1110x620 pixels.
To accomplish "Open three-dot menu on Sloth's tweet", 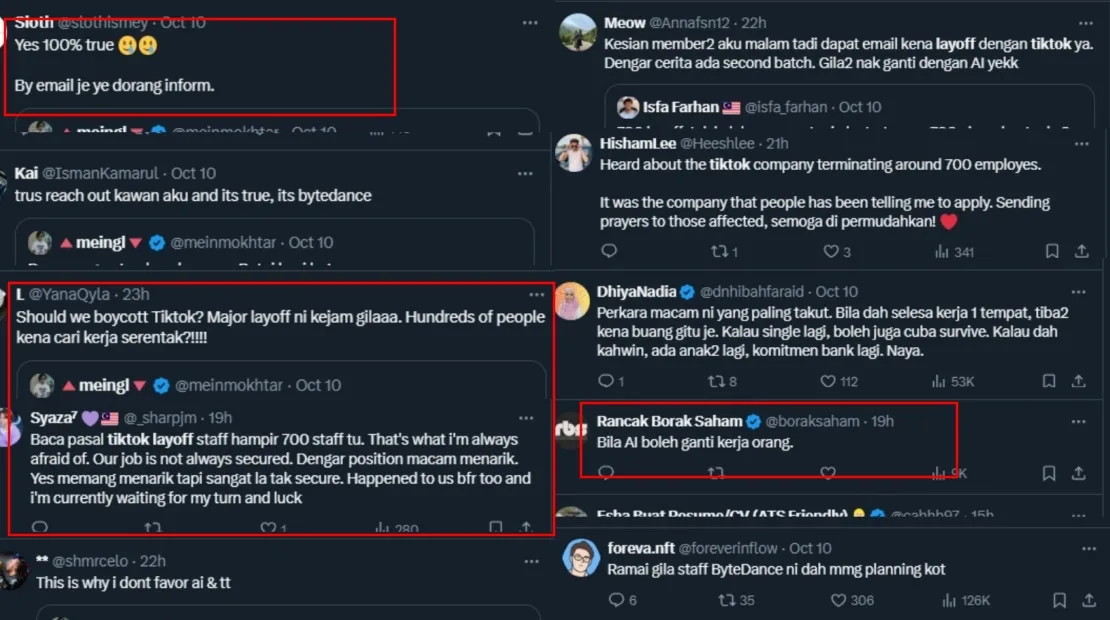I will point(530,23).
